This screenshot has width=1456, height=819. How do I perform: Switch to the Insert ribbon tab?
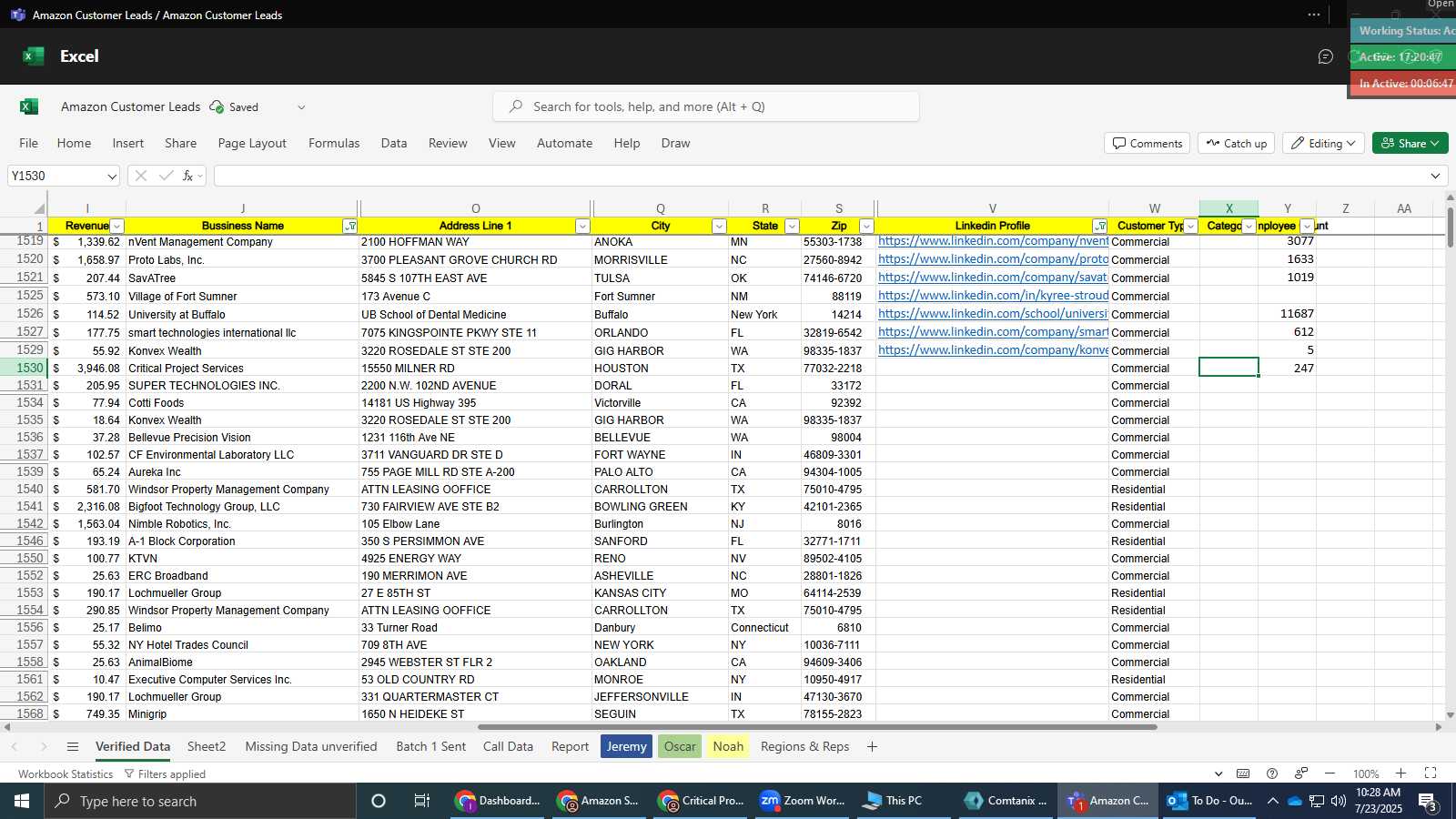[128, 143]
